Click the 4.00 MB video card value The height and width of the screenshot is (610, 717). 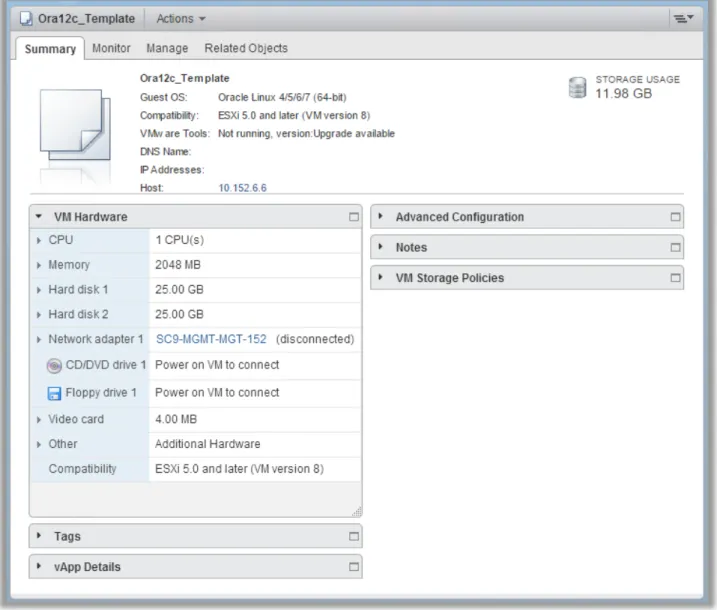click(x=176, y=419)
